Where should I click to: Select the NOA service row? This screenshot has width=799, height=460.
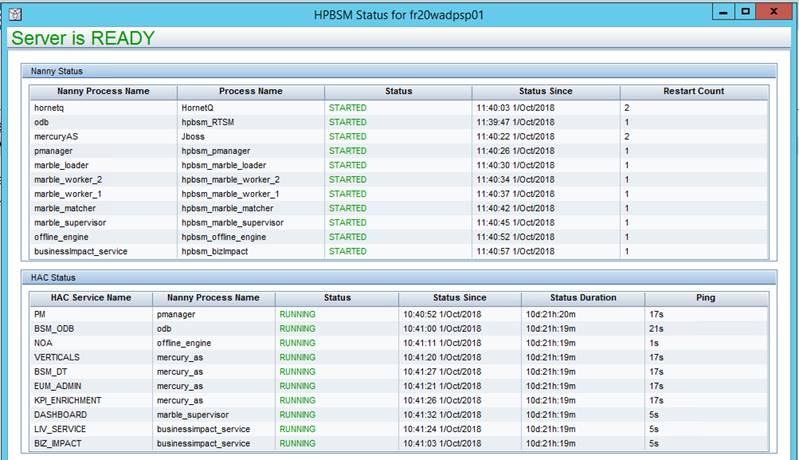(399, 343)
